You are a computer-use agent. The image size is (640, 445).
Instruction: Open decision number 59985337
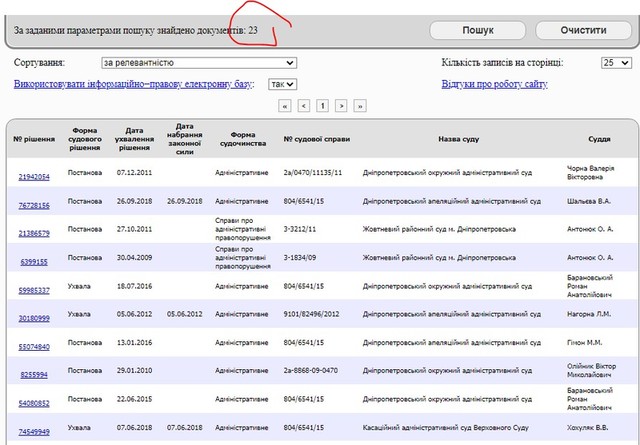coord(34,290)
